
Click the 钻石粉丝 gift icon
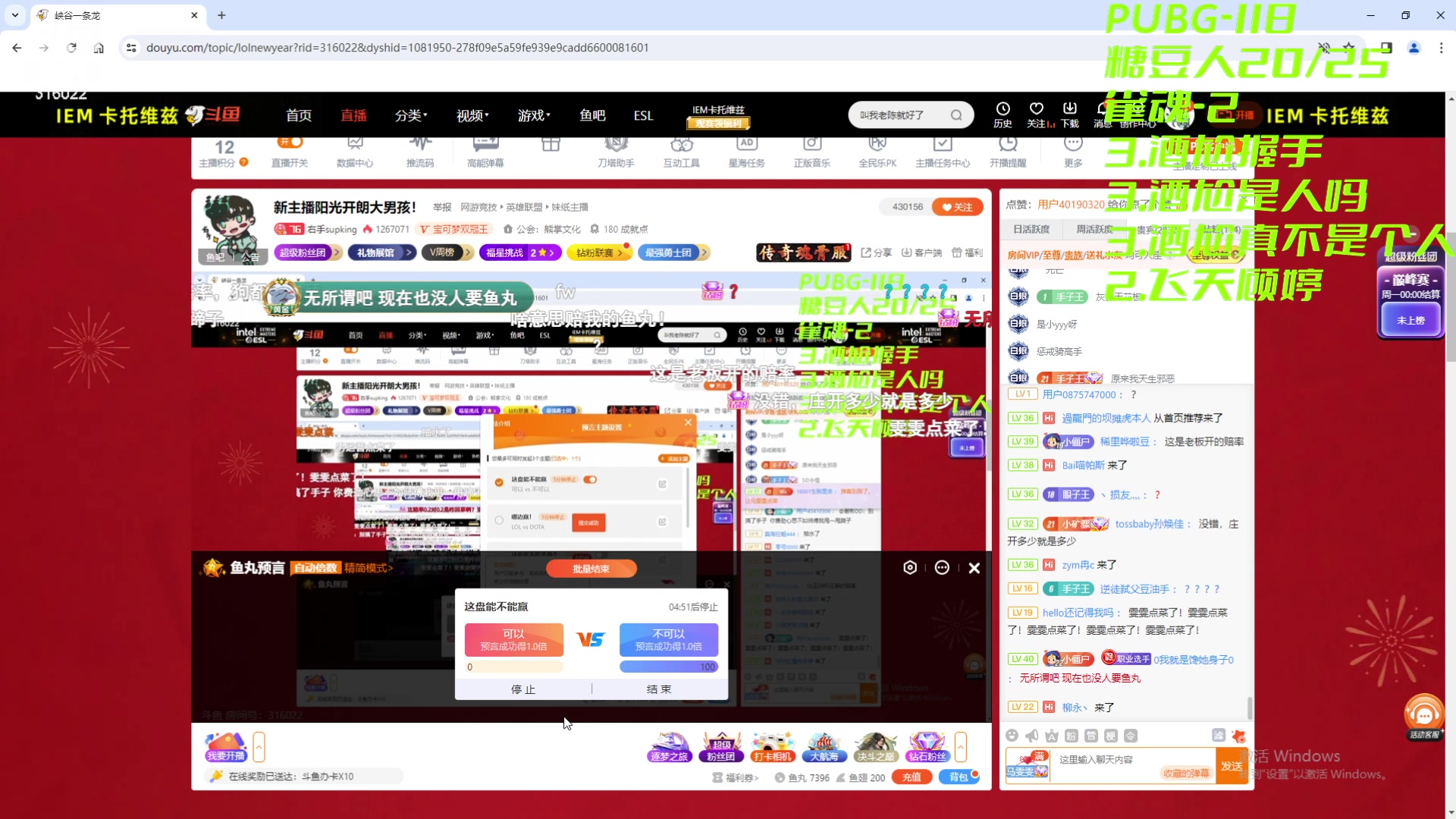pos(927,747)
